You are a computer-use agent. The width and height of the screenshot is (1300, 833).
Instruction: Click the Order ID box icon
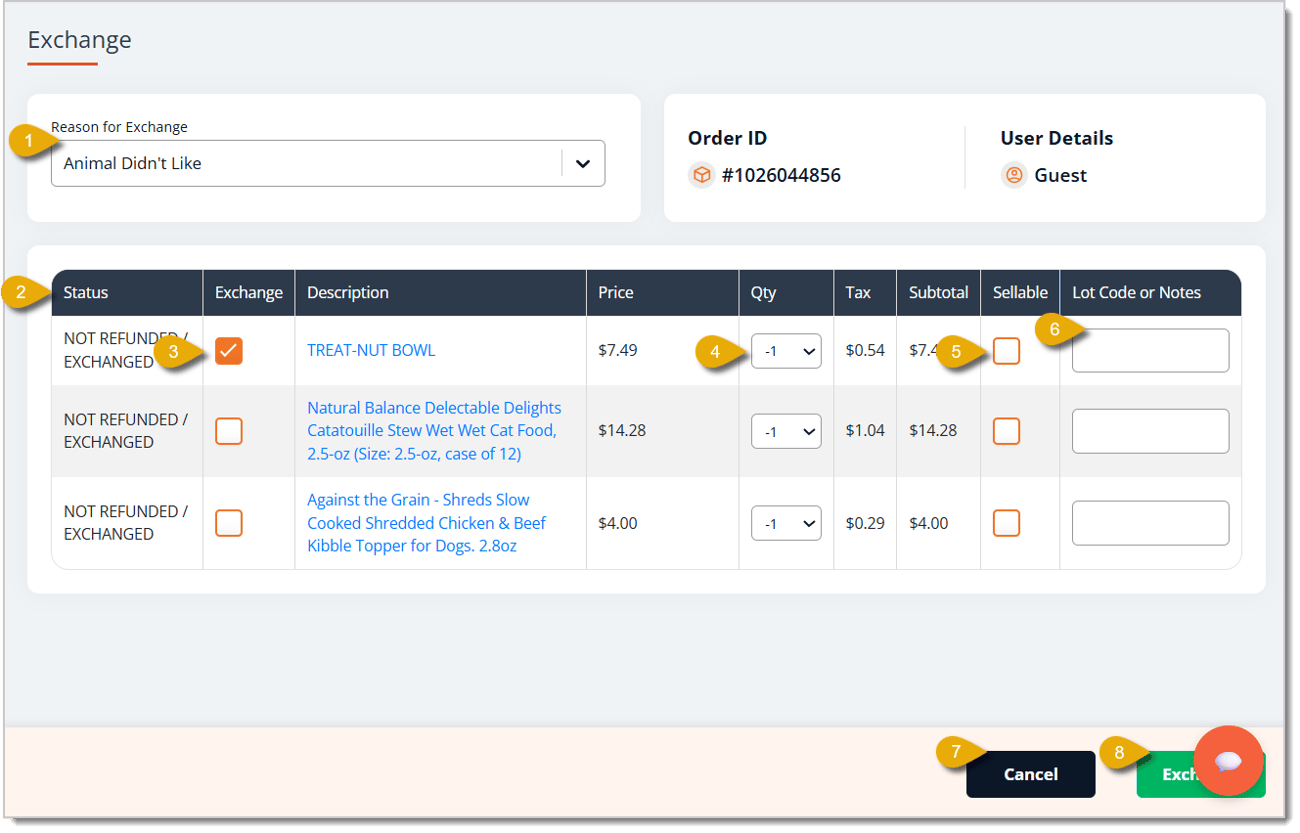pyautogui.click(x=702, y=176)
